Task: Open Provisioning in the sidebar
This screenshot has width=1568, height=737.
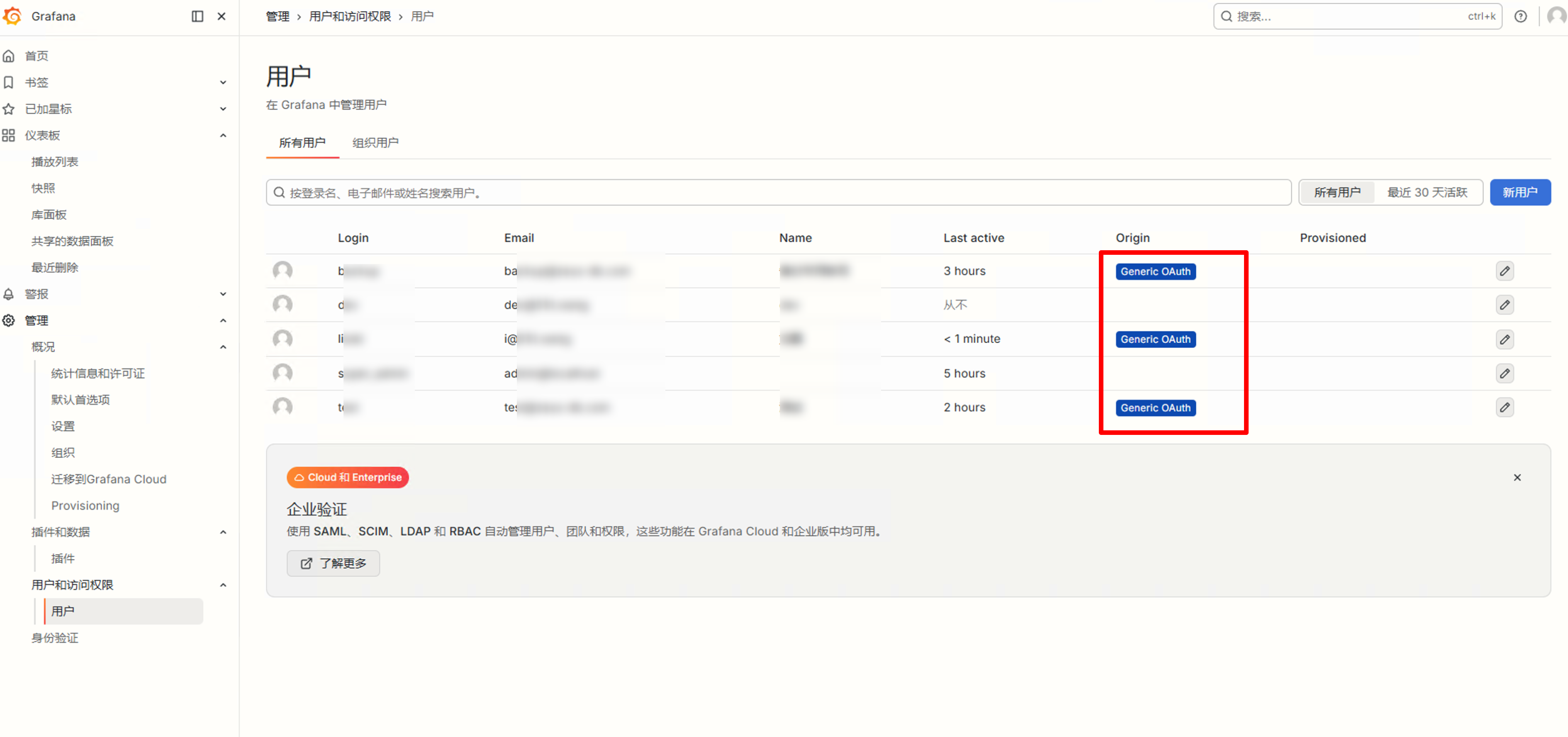Action: pyautogui.click(x=85, y=505)
